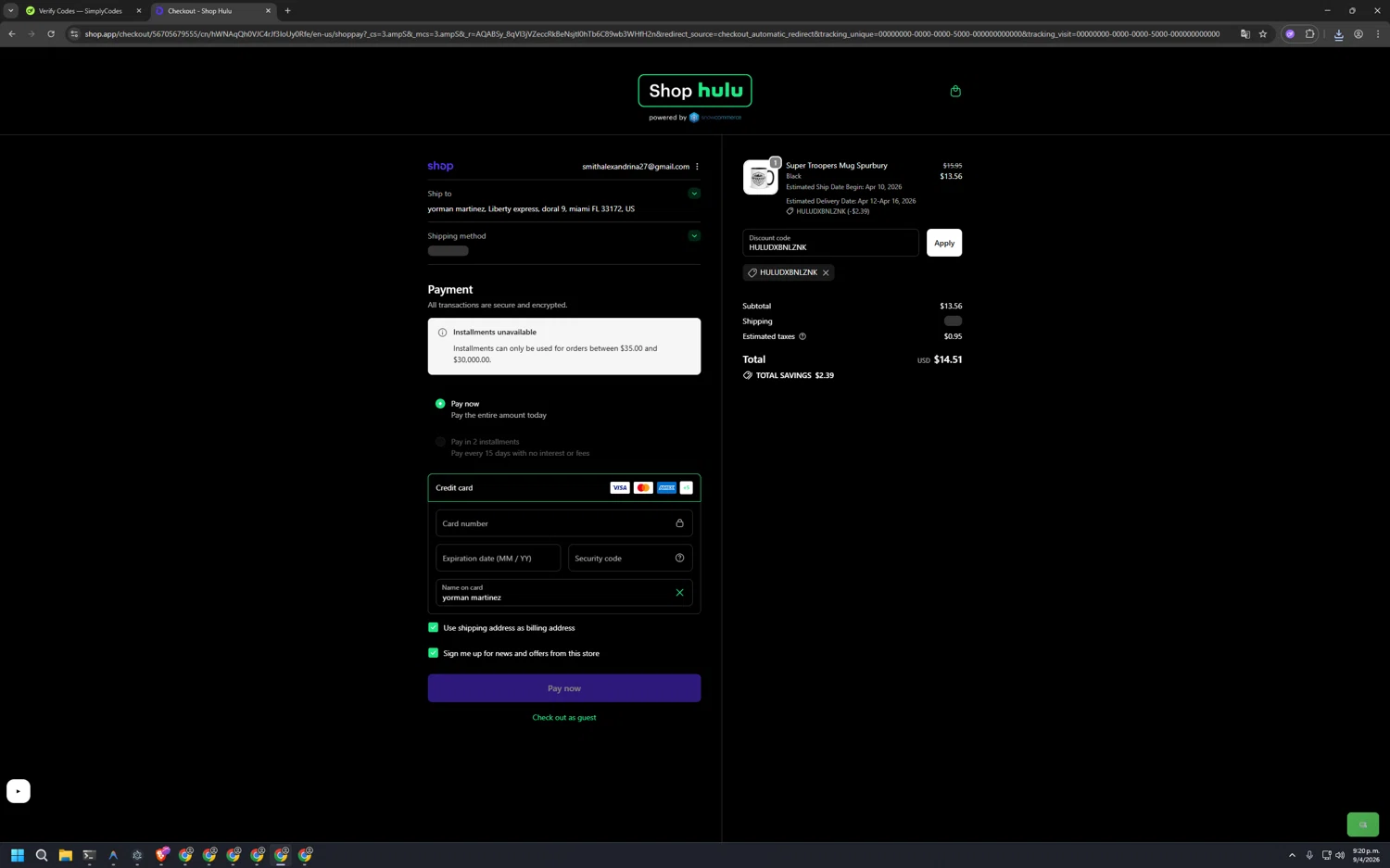Viewport: 1390px width, 868px height.
Task: Click the browser URL address bar
Action: click(x=651, y=34)
